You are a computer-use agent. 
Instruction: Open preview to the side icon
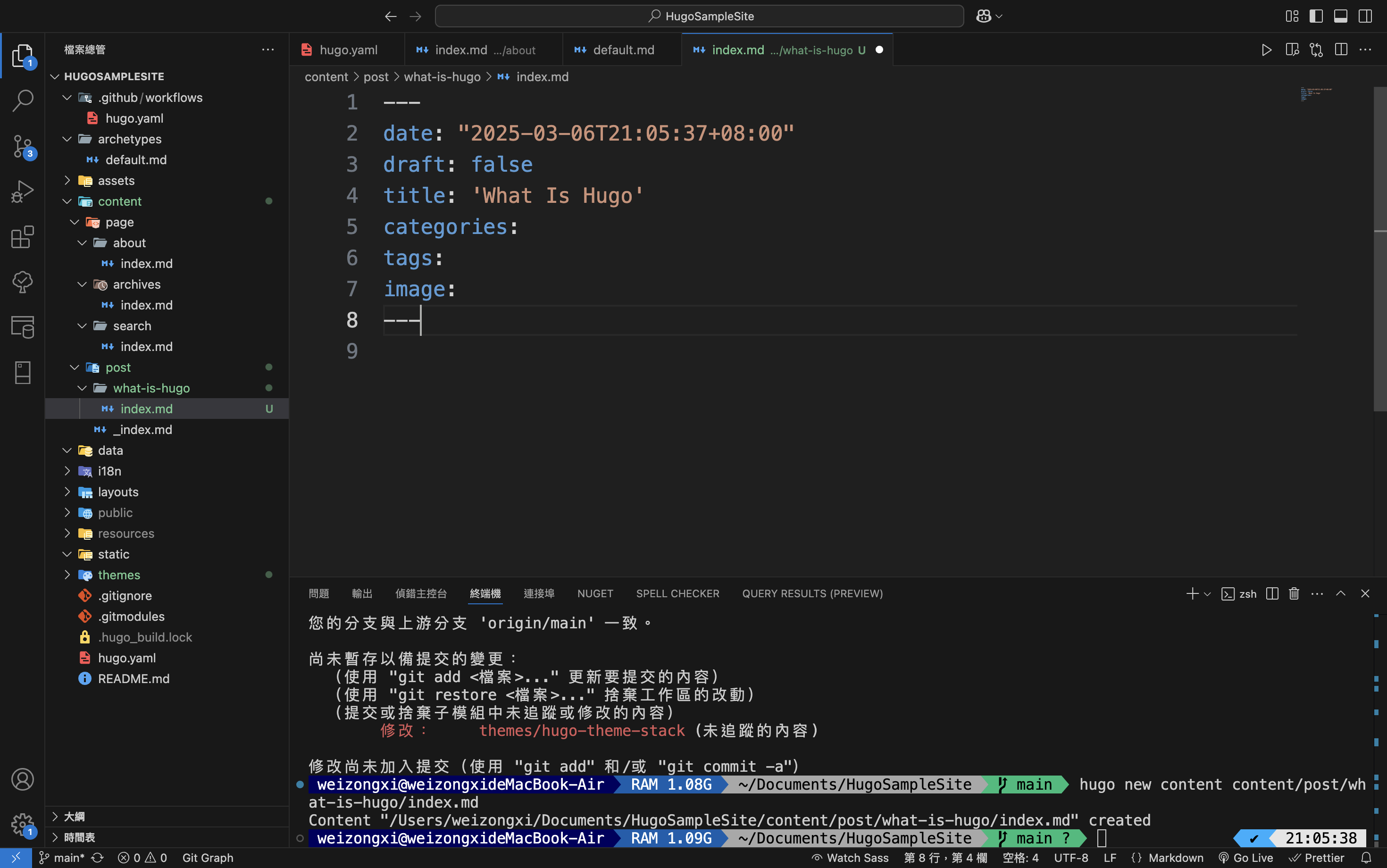(1292, 50)
